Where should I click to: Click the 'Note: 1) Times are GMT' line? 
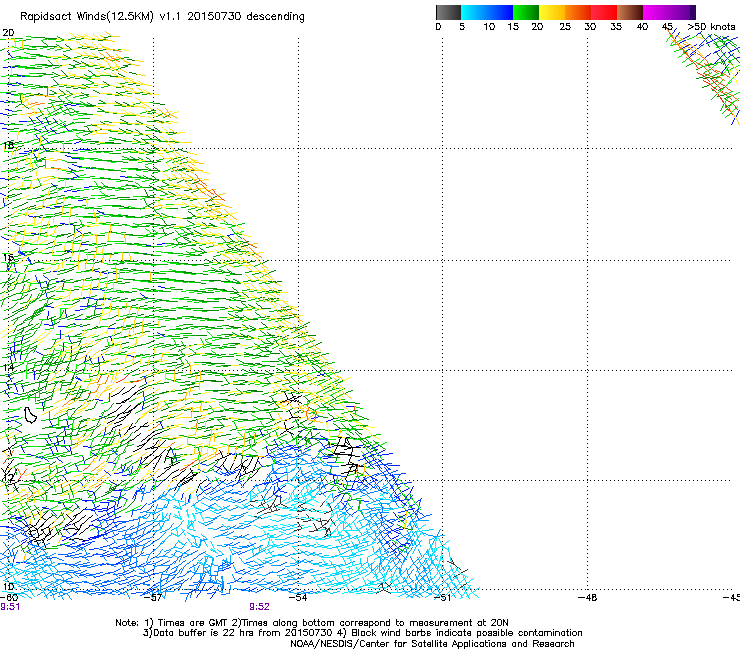point(312,623)
